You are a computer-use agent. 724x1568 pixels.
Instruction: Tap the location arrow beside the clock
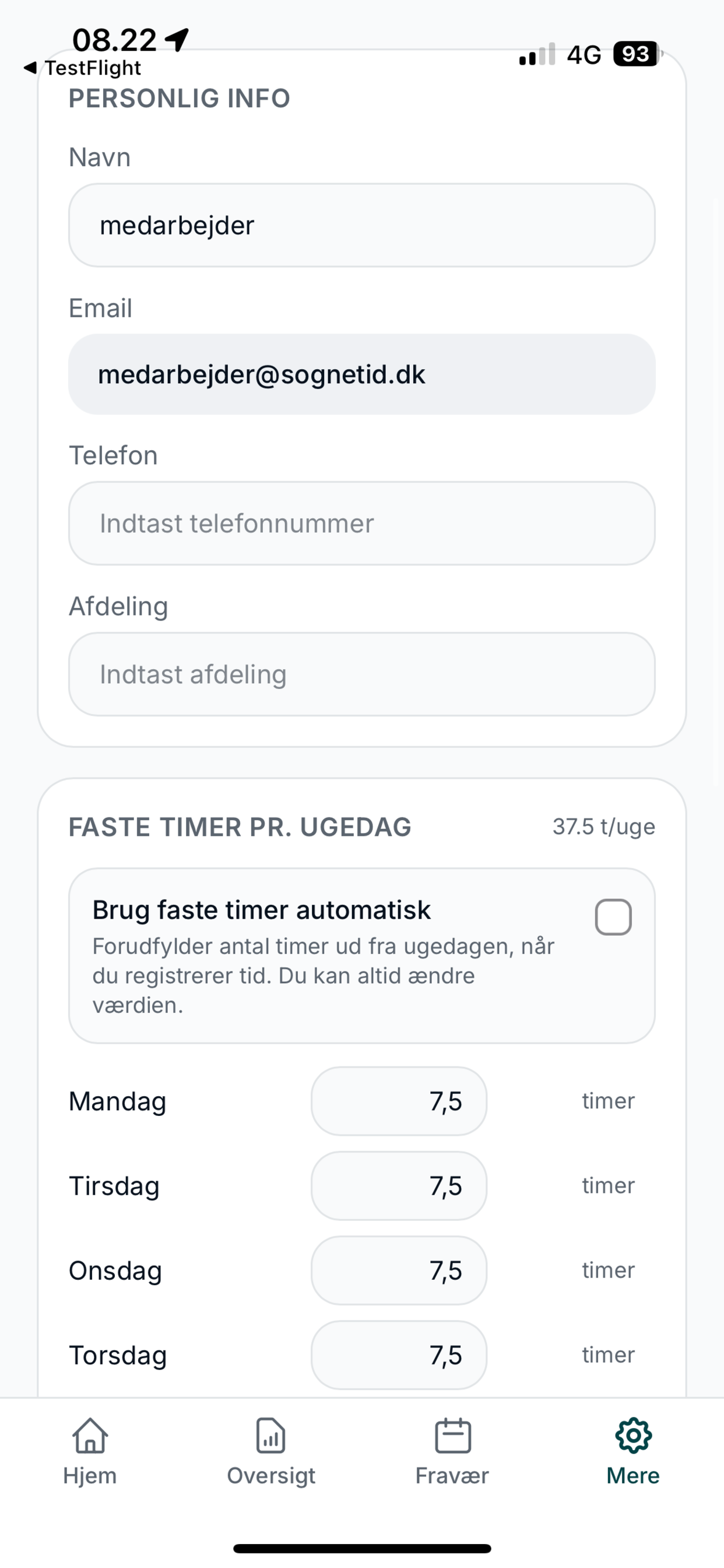[x=177, y=40]
